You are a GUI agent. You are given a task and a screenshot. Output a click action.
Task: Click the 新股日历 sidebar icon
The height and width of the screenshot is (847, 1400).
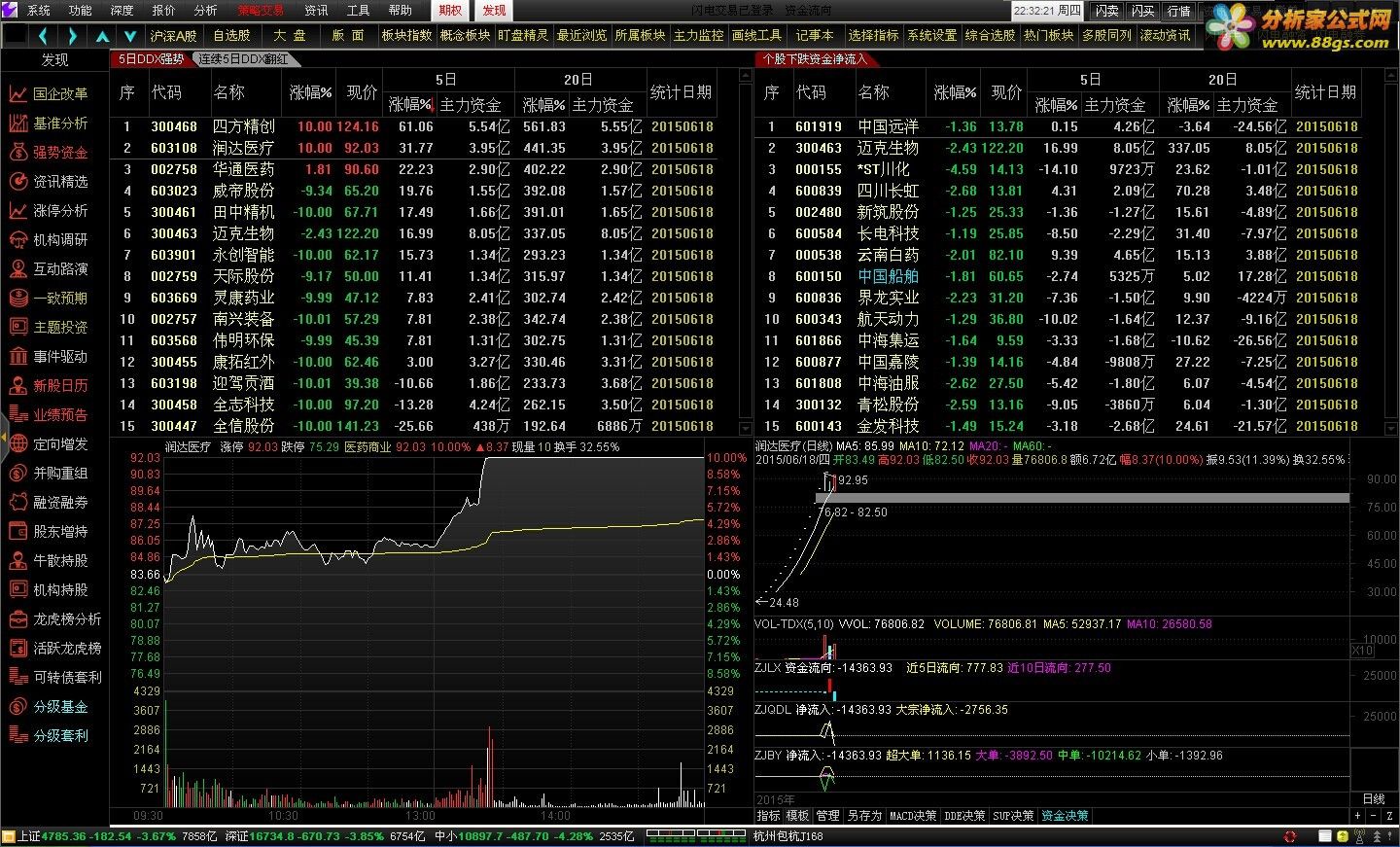click(17, 386)
